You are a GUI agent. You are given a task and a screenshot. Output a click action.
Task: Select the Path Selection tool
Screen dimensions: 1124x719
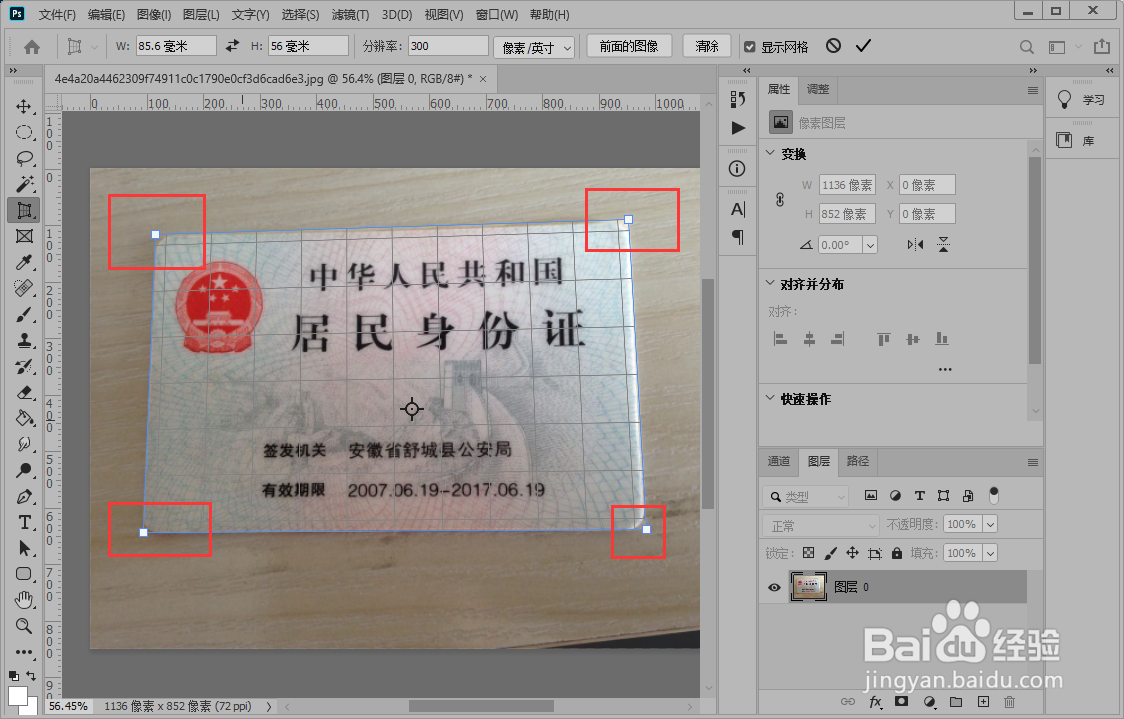tap(24, 548)
